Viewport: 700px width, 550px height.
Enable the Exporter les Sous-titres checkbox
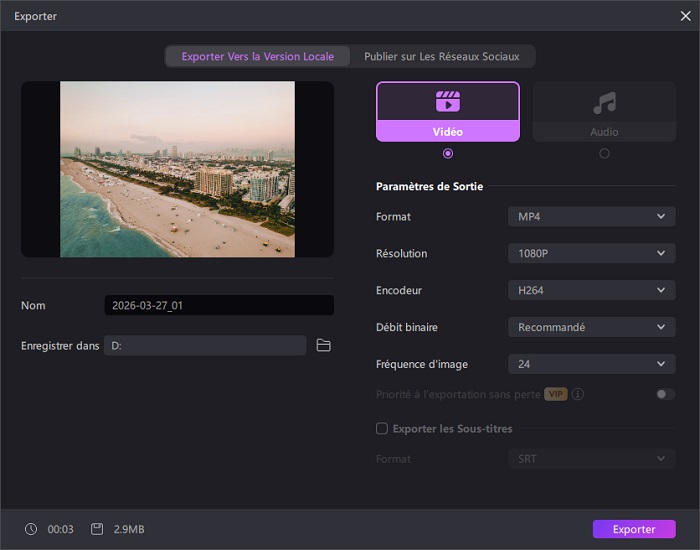(x=382, y=429)
